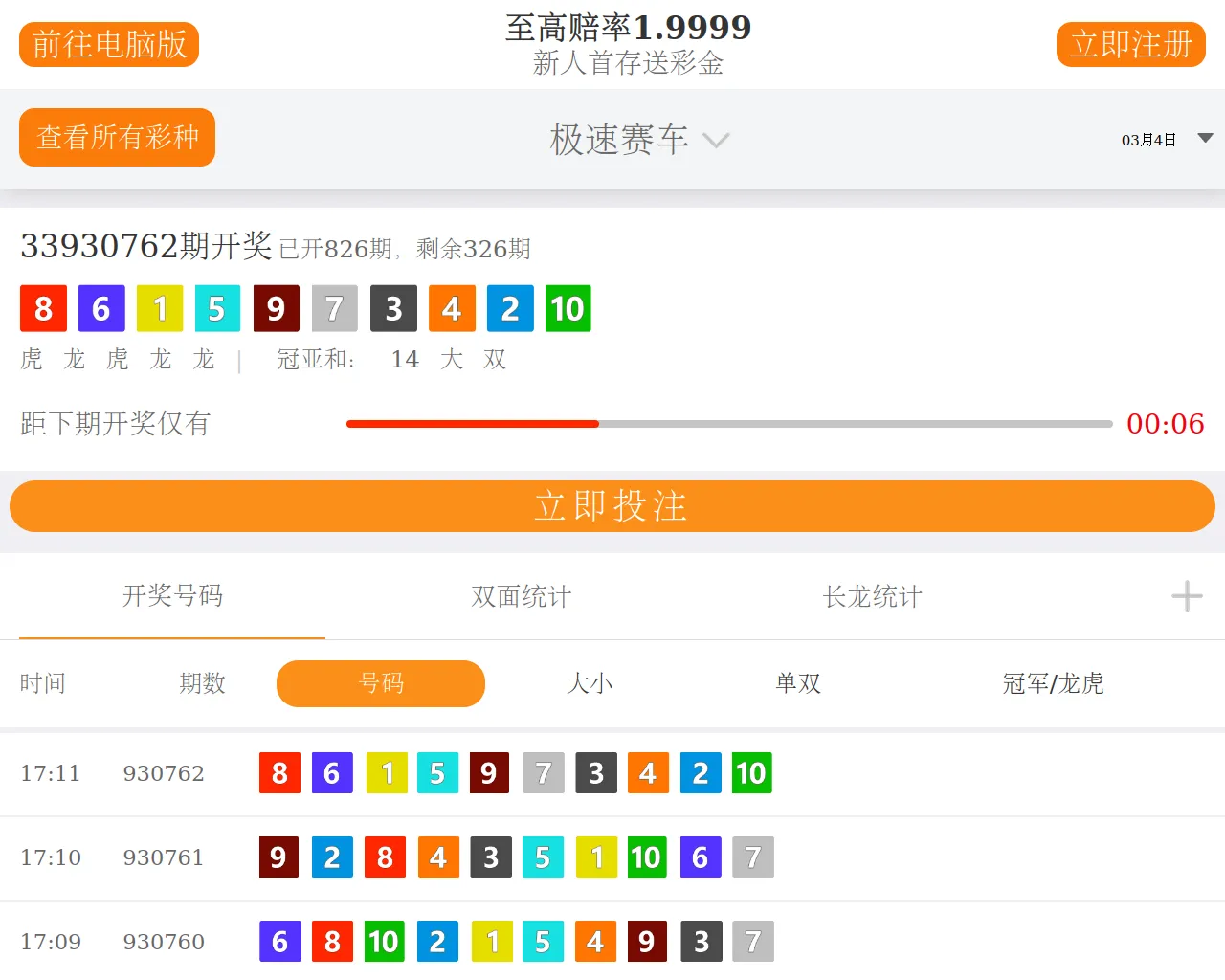The height and width of the screenshot is (980, 1225).
Task: Switch view to 单双 filter
Action: tap(798, 683)
